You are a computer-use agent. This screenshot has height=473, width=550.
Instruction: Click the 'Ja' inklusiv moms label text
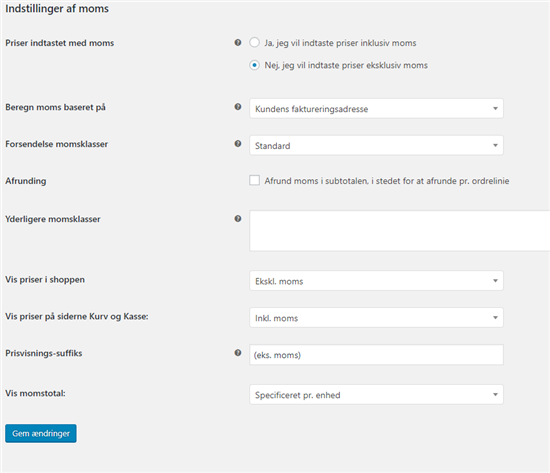340,43
